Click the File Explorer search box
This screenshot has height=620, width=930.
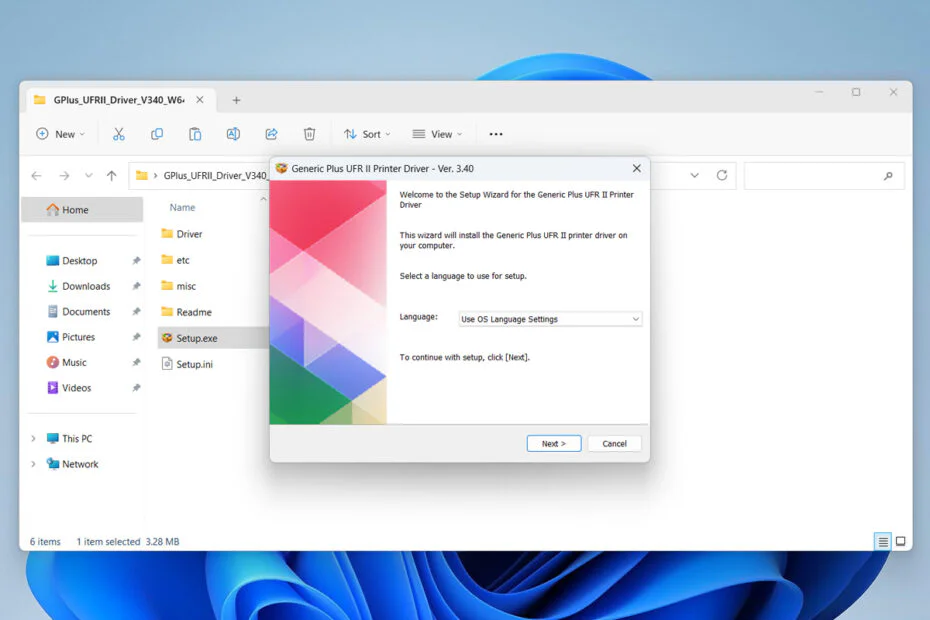pos(824,176)
